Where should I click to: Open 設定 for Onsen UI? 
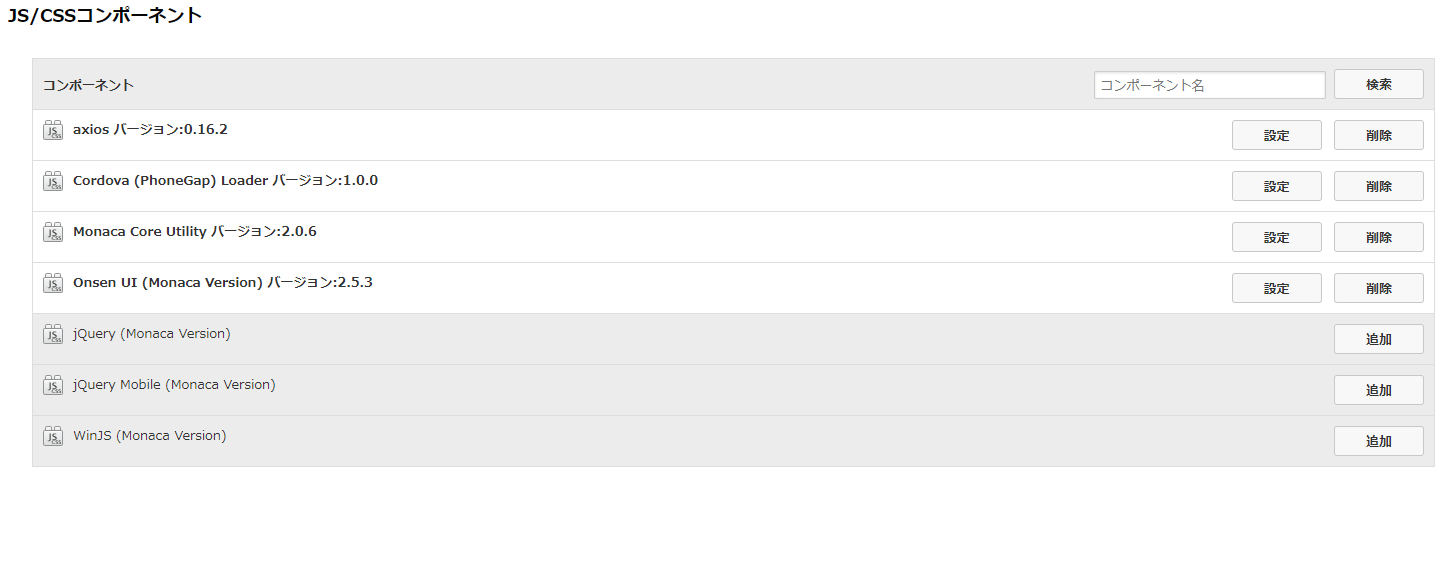(x=1276, y=288)
